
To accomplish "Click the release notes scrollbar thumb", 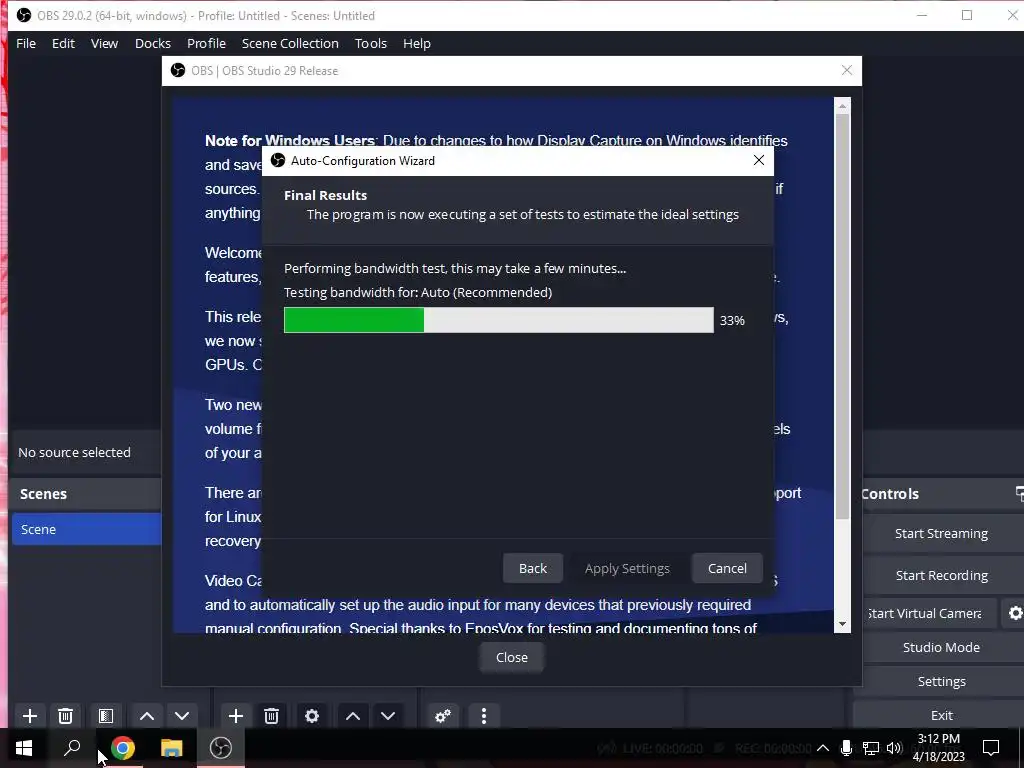I will click(x=842, y=316).
